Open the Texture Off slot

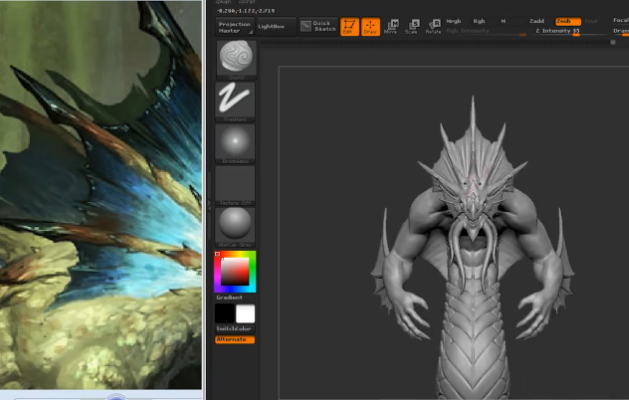click(x=235, y=185)
